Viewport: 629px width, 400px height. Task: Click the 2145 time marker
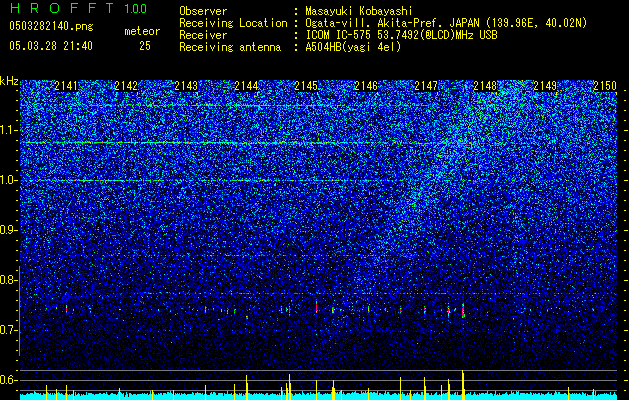pos(306,86)
